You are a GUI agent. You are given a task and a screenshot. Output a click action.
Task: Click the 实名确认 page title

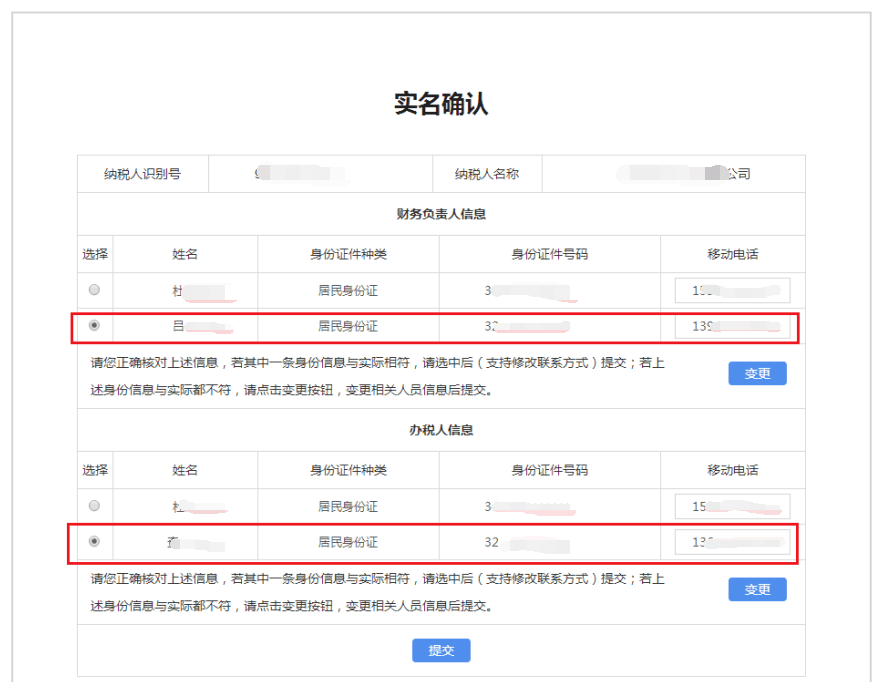441,104
